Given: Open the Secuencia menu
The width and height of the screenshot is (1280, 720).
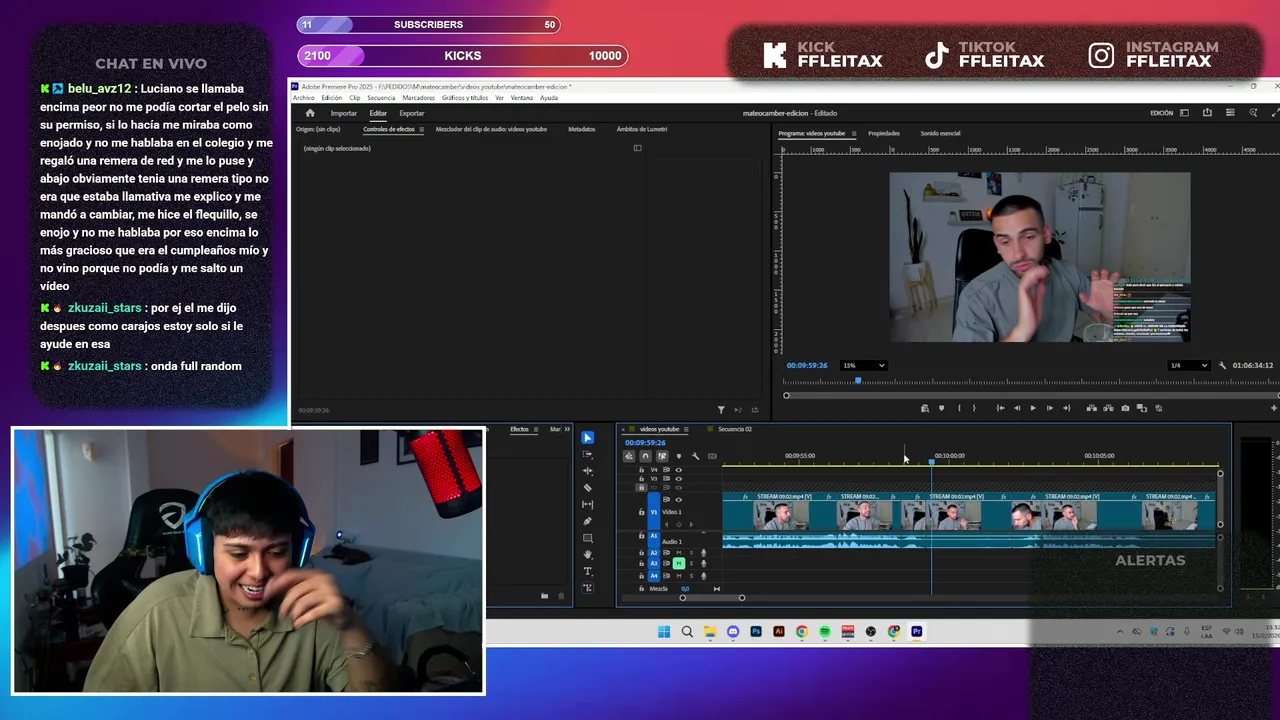Looking at the screenshot, I should point(381,98).
